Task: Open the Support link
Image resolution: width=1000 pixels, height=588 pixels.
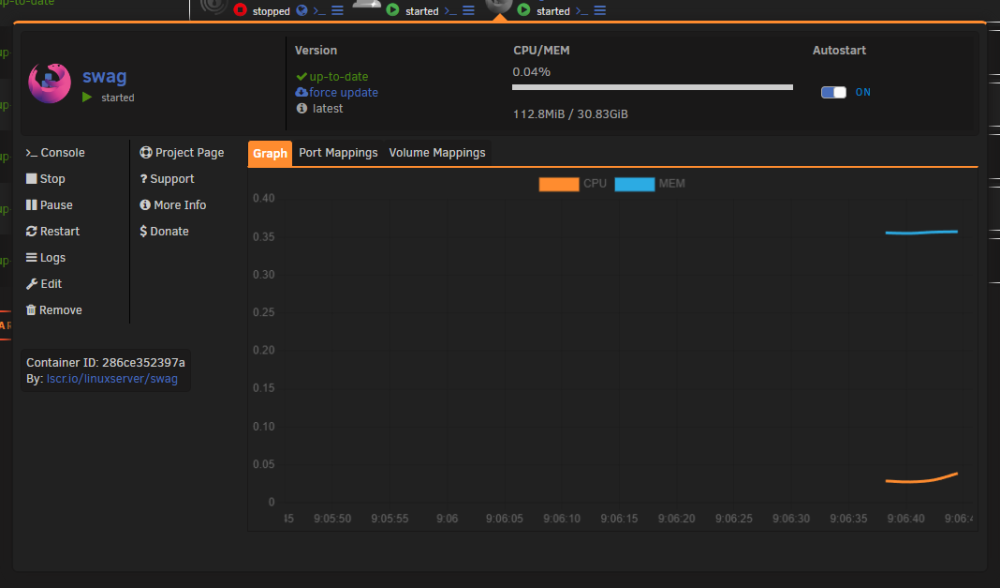Action: (167, 179)
